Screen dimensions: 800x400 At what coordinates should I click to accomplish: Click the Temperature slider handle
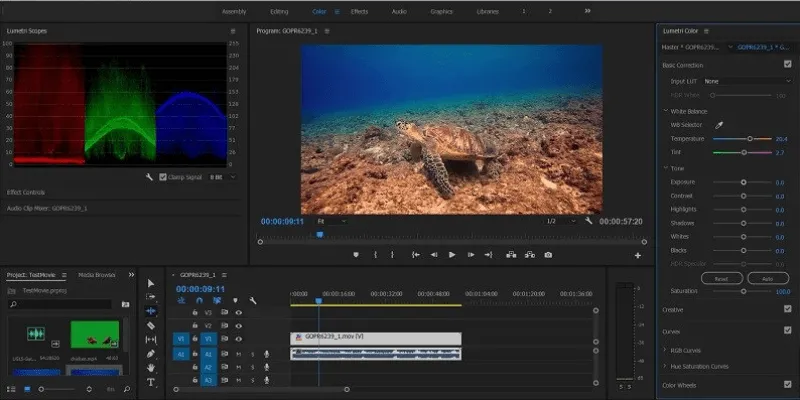point(750,139)
